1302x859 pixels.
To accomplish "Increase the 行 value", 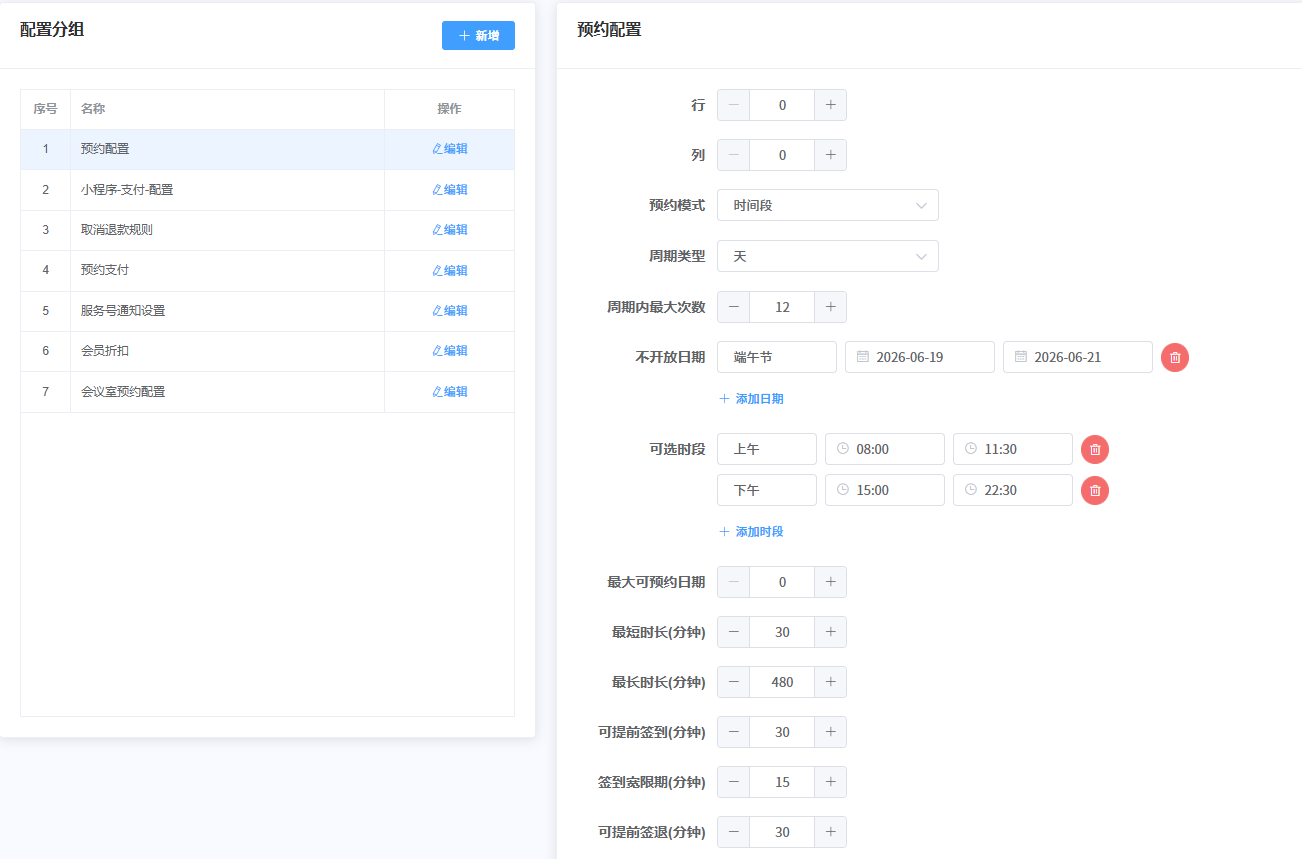I will pos(831,105).
